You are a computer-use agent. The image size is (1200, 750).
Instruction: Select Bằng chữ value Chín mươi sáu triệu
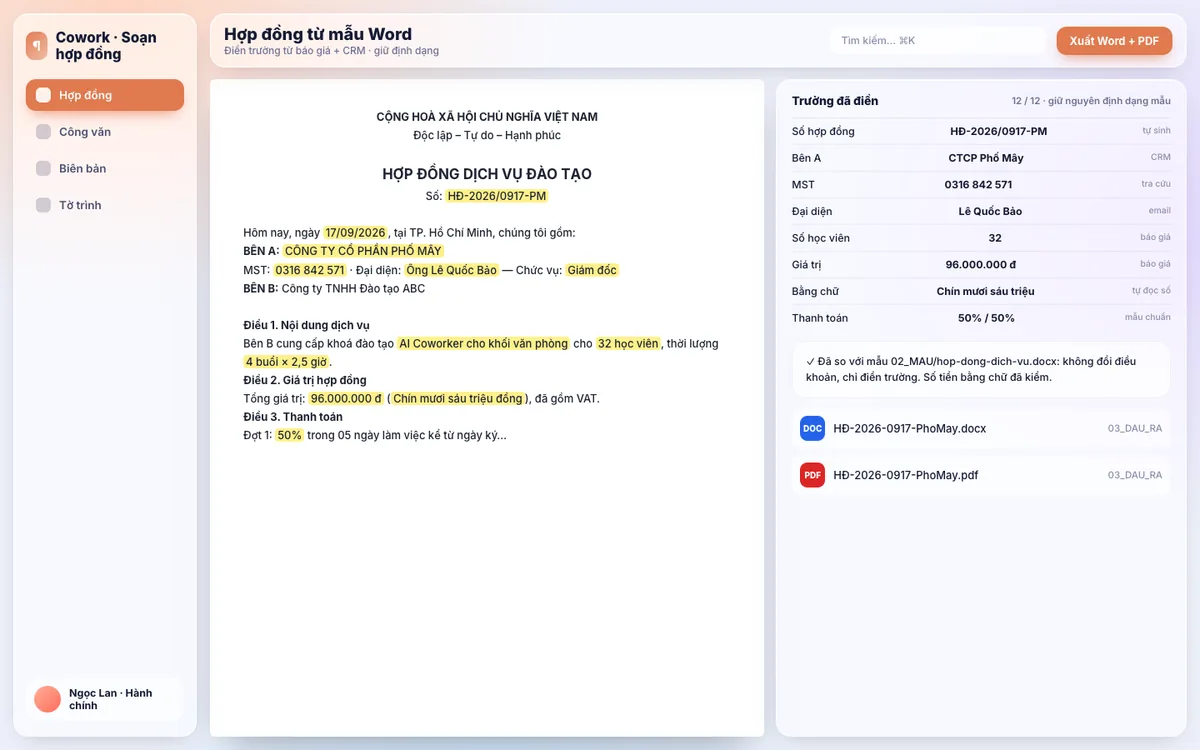click(985, 291)
